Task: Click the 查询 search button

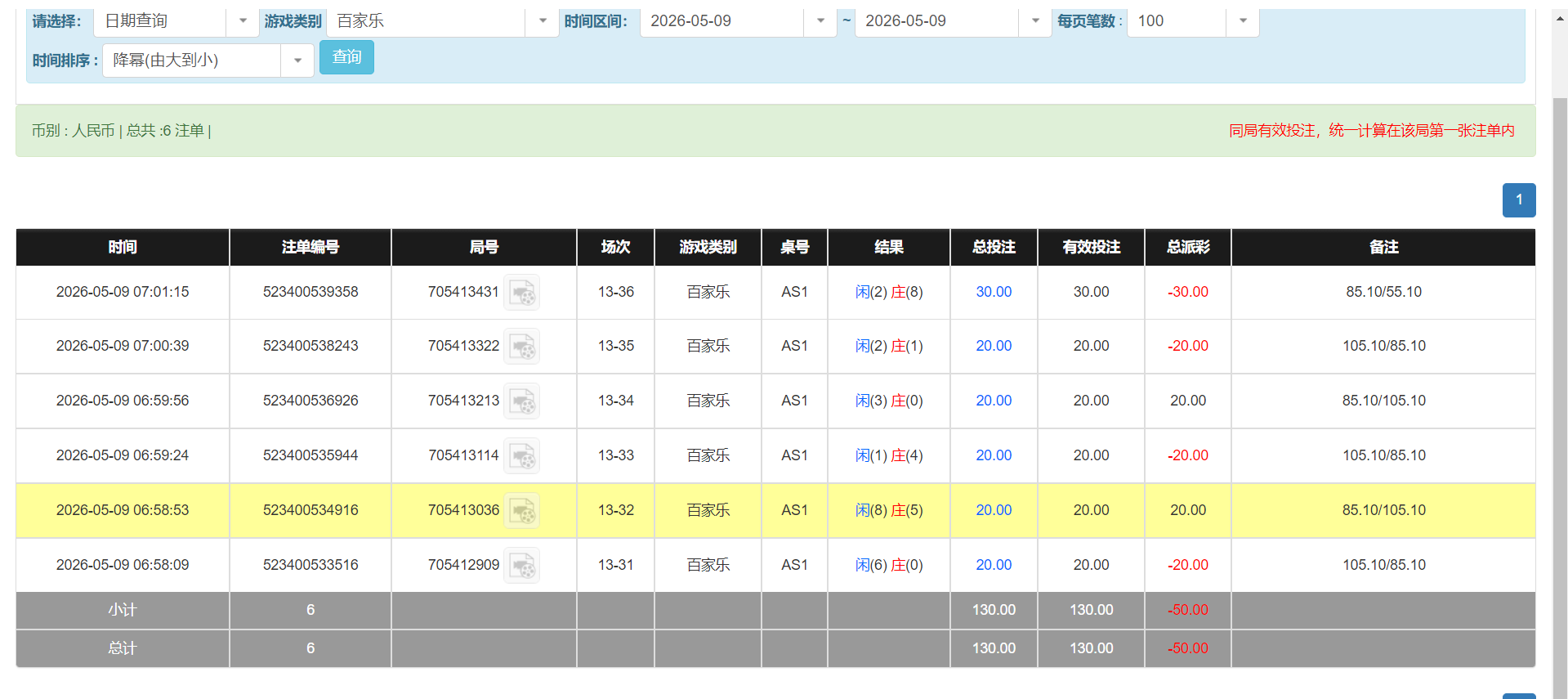Action: tap(346, 57)
